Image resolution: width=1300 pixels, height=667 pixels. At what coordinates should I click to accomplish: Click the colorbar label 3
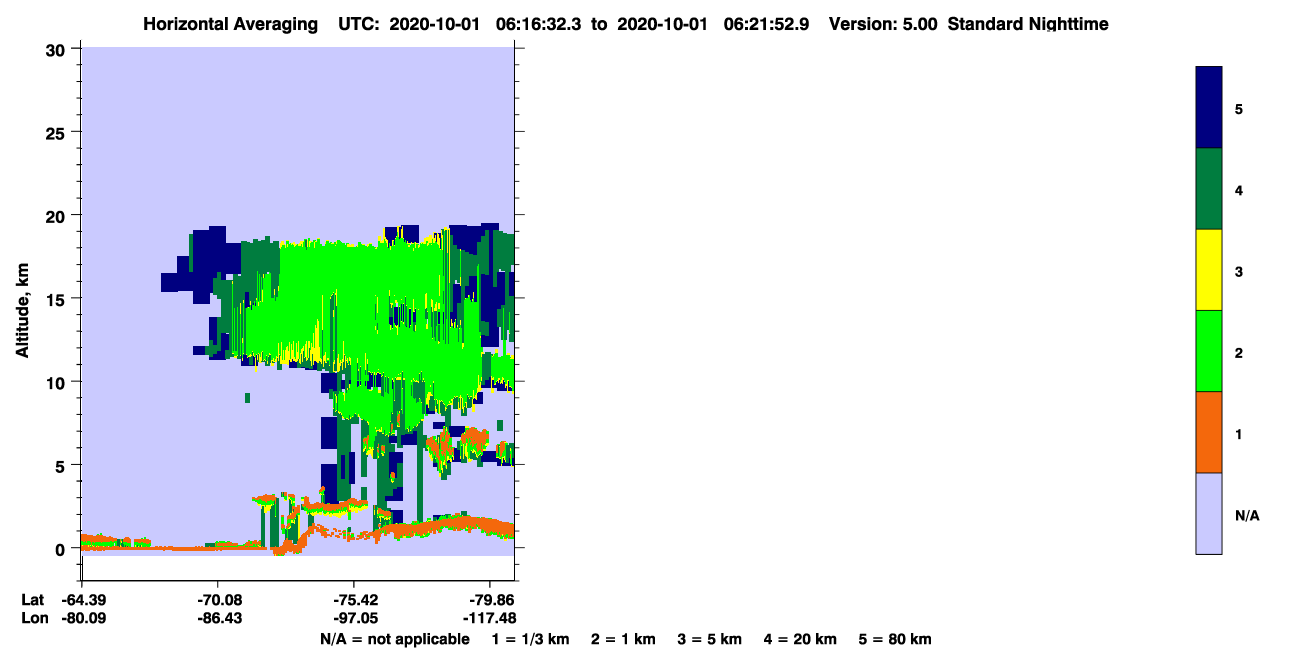1239,271
